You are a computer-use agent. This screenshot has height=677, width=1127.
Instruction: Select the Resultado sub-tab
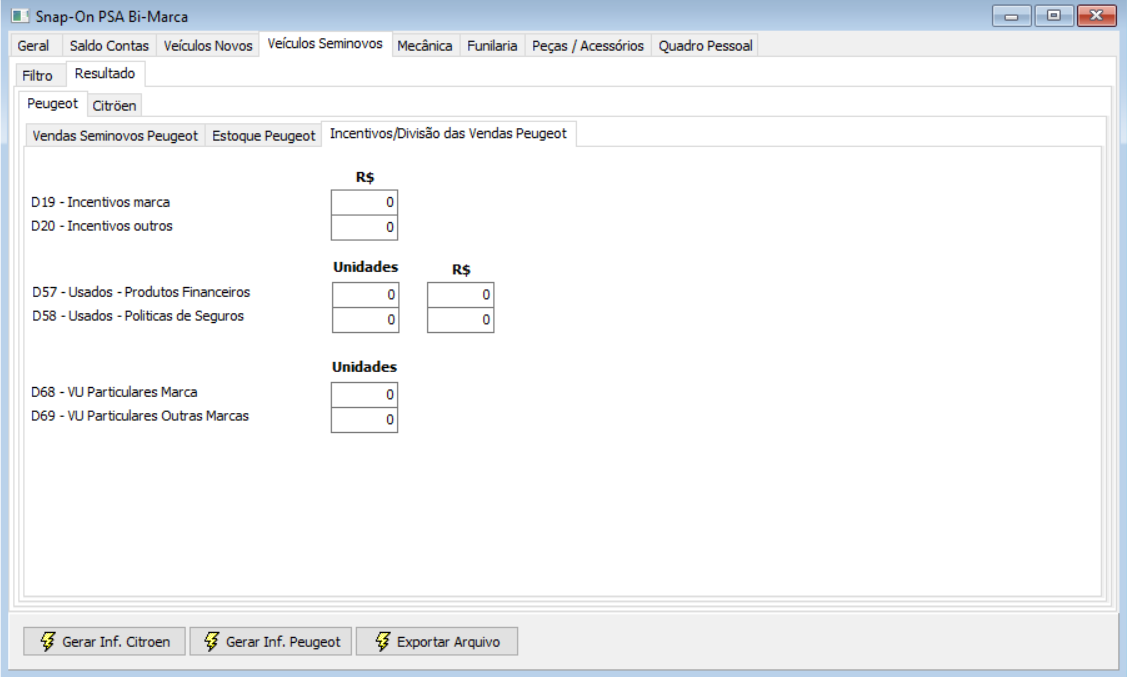tap(105, 73)
